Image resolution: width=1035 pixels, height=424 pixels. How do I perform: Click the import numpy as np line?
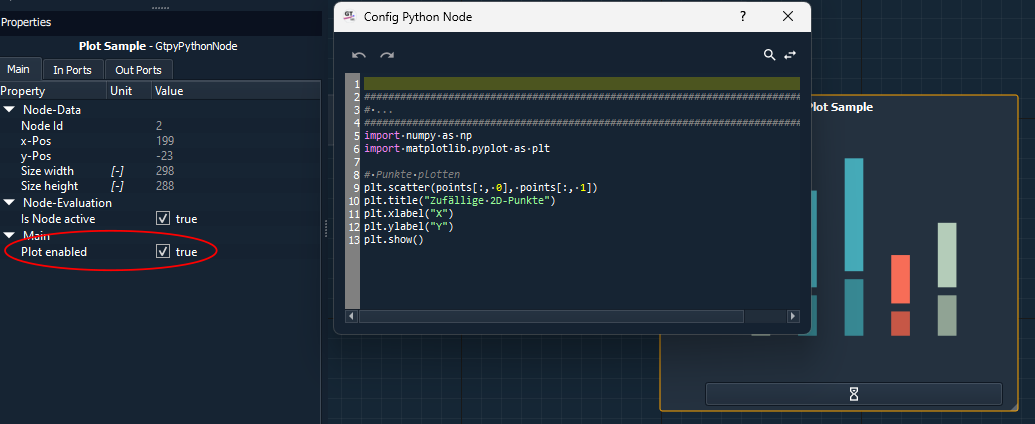pos(418,135)
